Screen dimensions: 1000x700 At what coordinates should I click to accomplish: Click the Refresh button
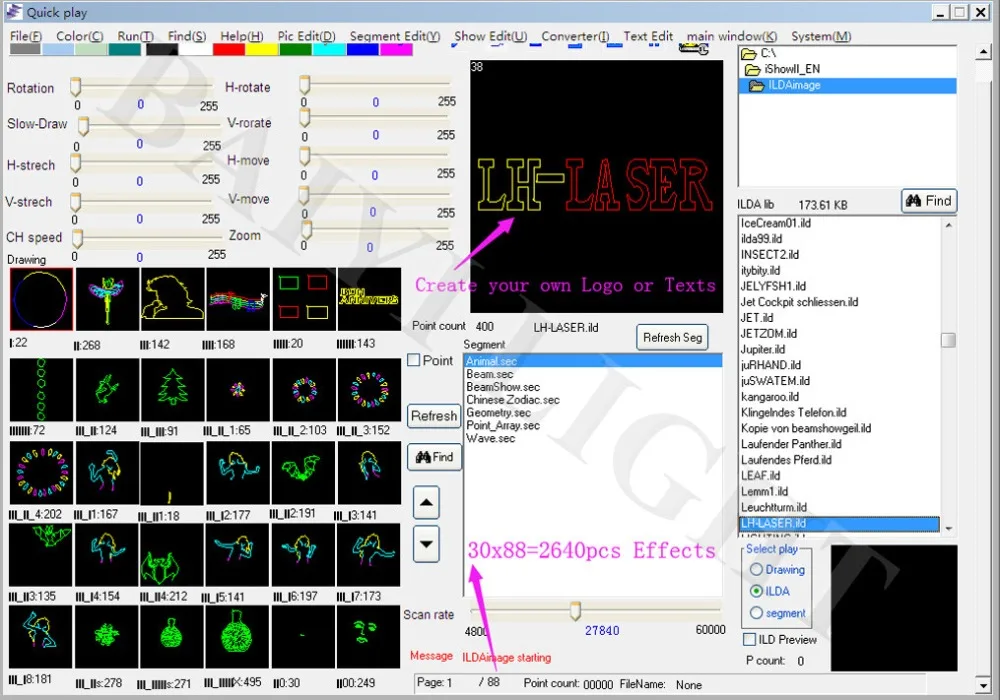(433, 416)
